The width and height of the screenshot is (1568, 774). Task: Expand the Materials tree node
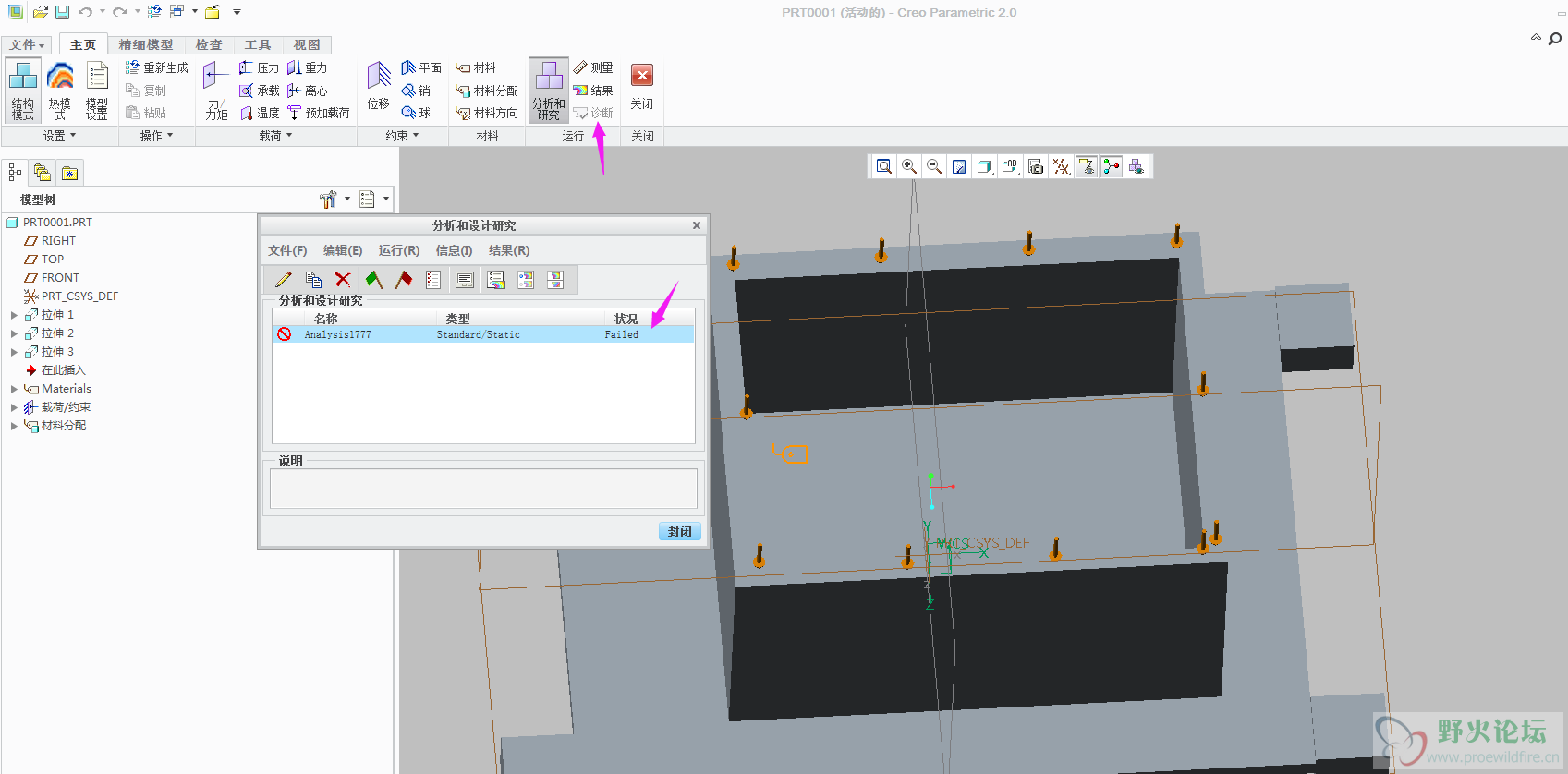pyautogui.click(x=14, y=389)
